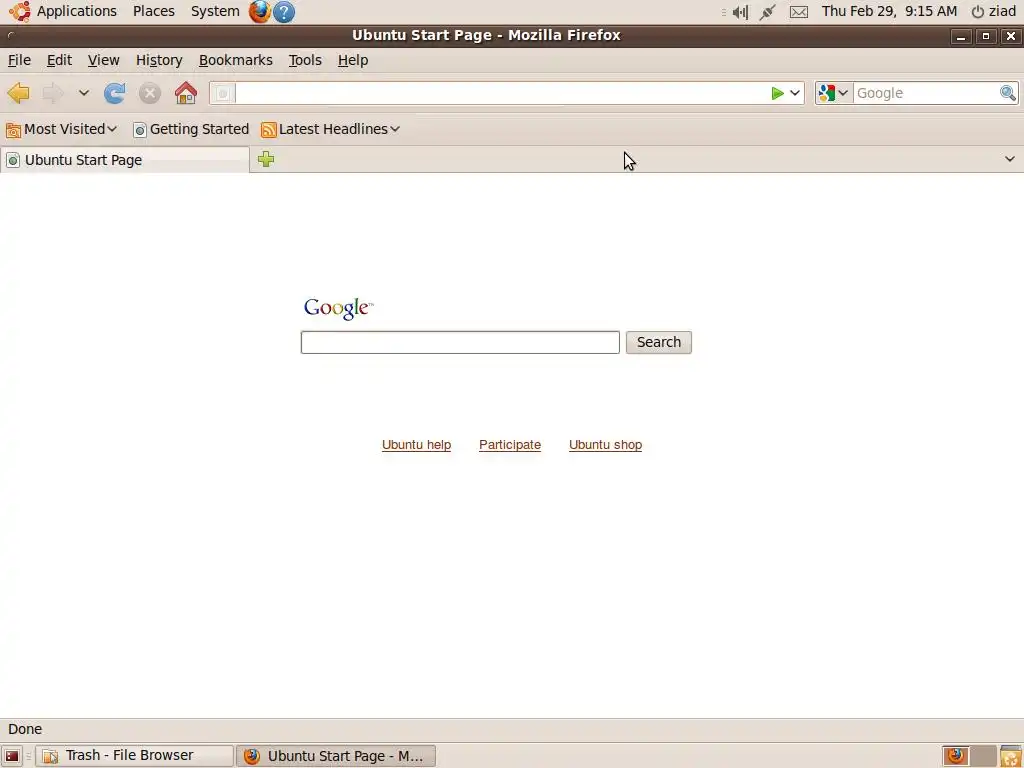Open the System menu in top panel
The height and width of the screenshot is (768, 1024).
click(x=215, y=11)
